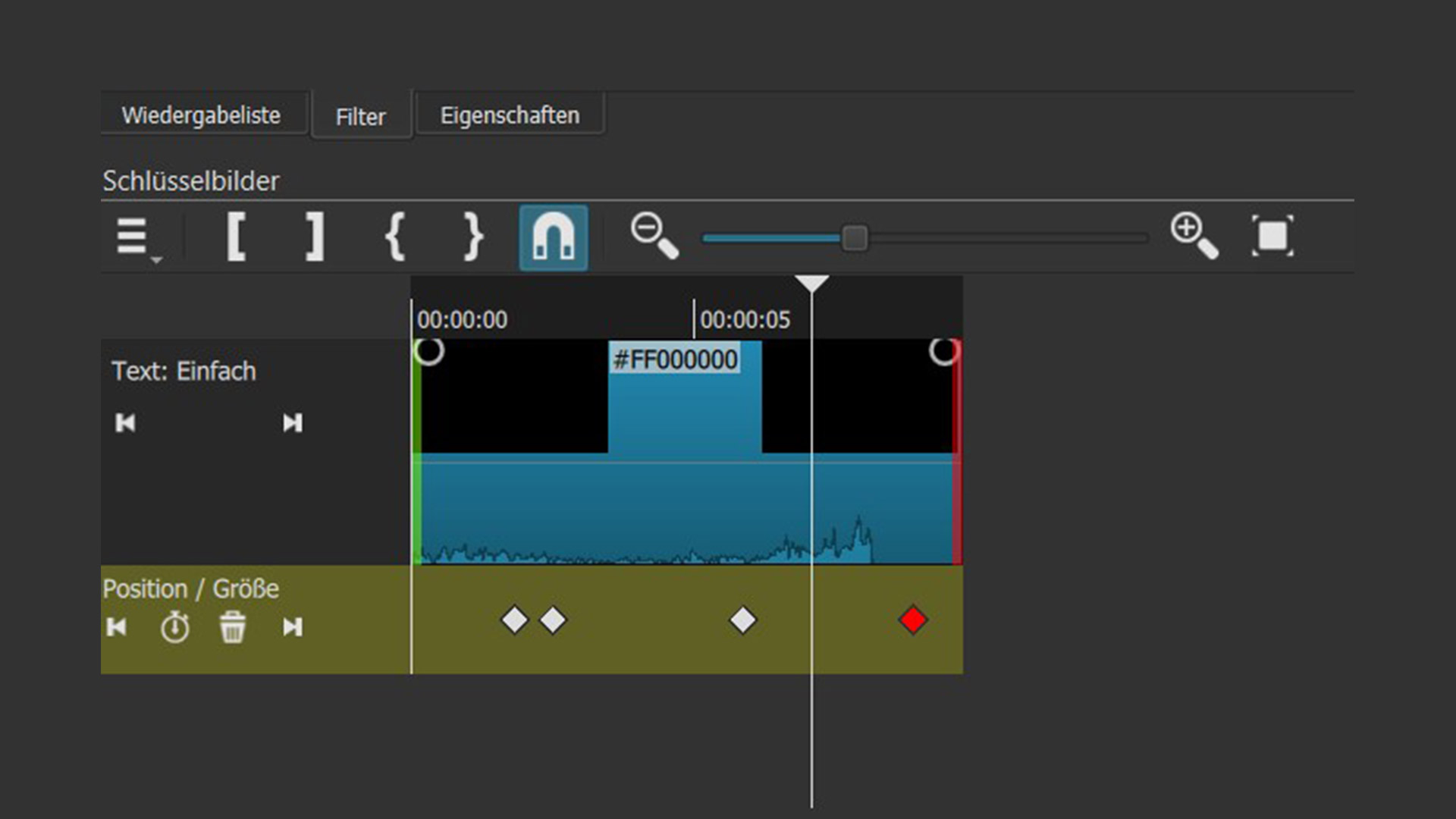
Task: Jump to next keyframe in Position / Größe
Action: (292, 627)
